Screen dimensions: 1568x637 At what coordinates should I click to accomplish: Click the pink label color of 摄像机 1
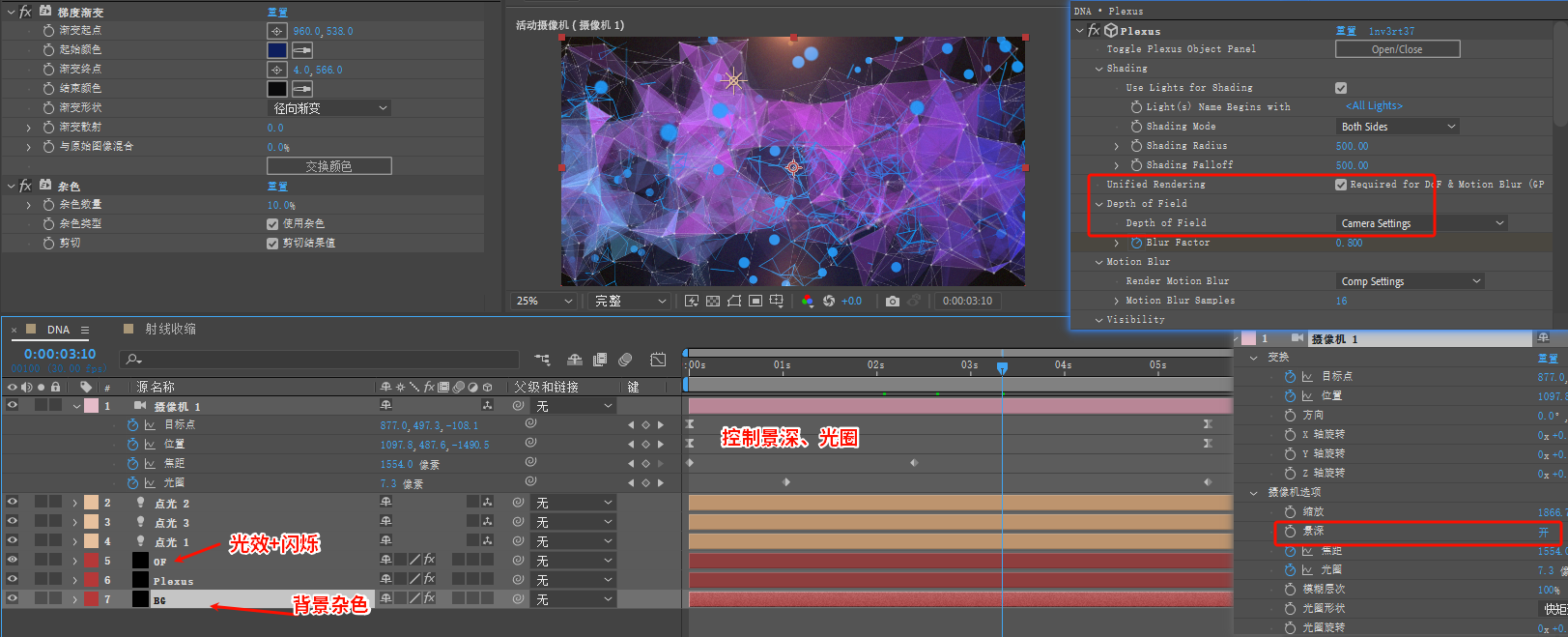pyautogui.click(x=91, y=405)
